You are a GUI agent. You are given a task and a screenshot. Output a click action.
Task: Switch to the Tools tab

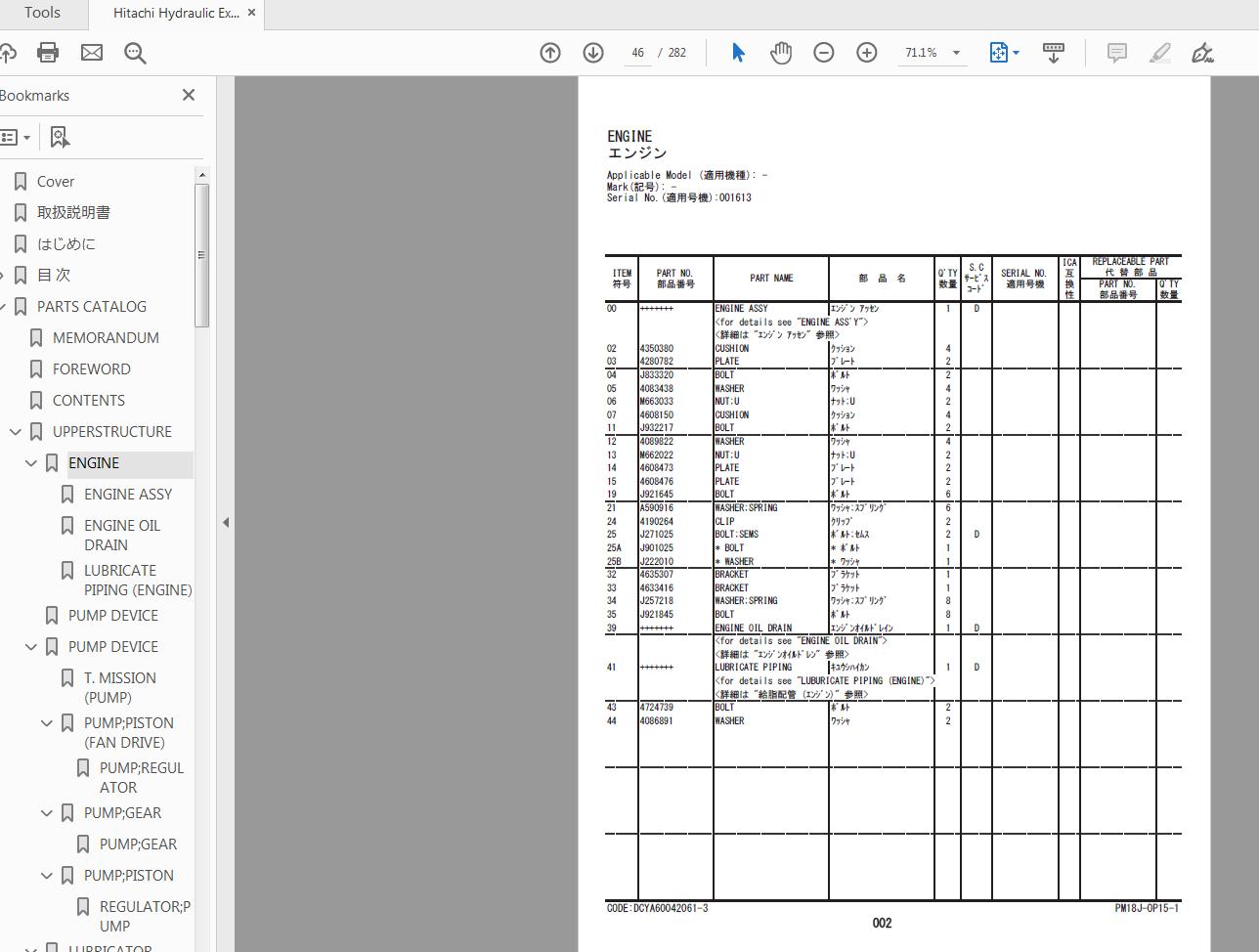[x=41, y=14]
